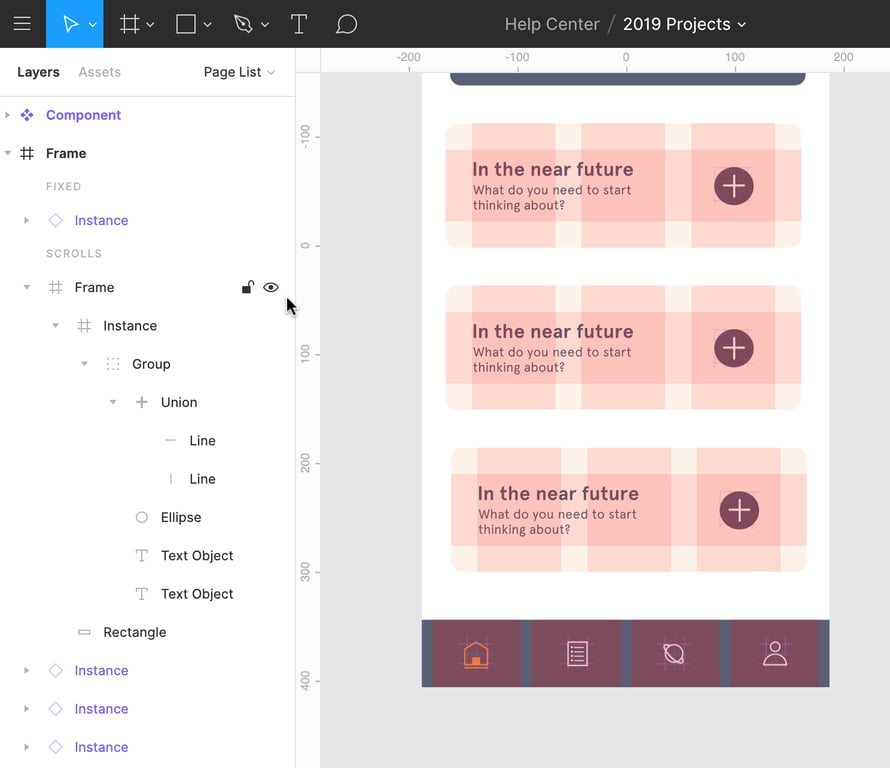Open the hamburger main menu
890x768 pixels.
[22, 24]
